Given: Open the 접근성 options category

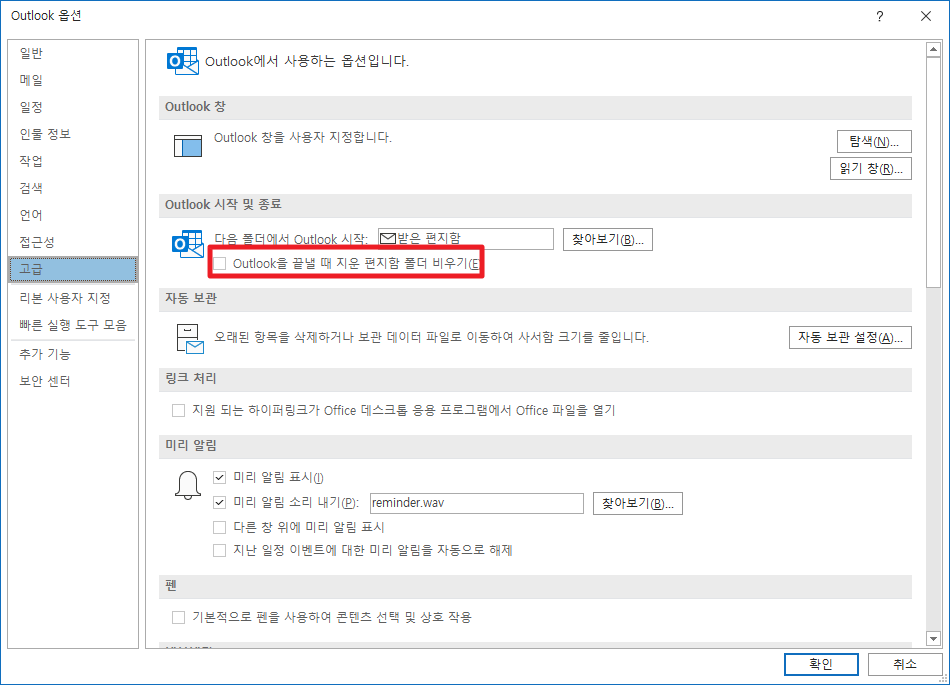Looking at the screenshot, I should point(73,242).
